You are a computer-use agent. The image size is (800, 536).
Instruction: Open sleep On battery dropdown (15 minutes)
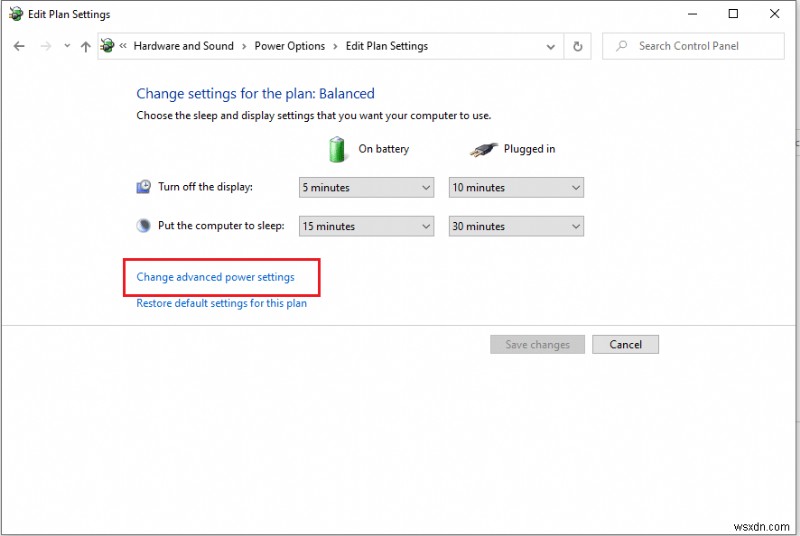tap(366, 226)
